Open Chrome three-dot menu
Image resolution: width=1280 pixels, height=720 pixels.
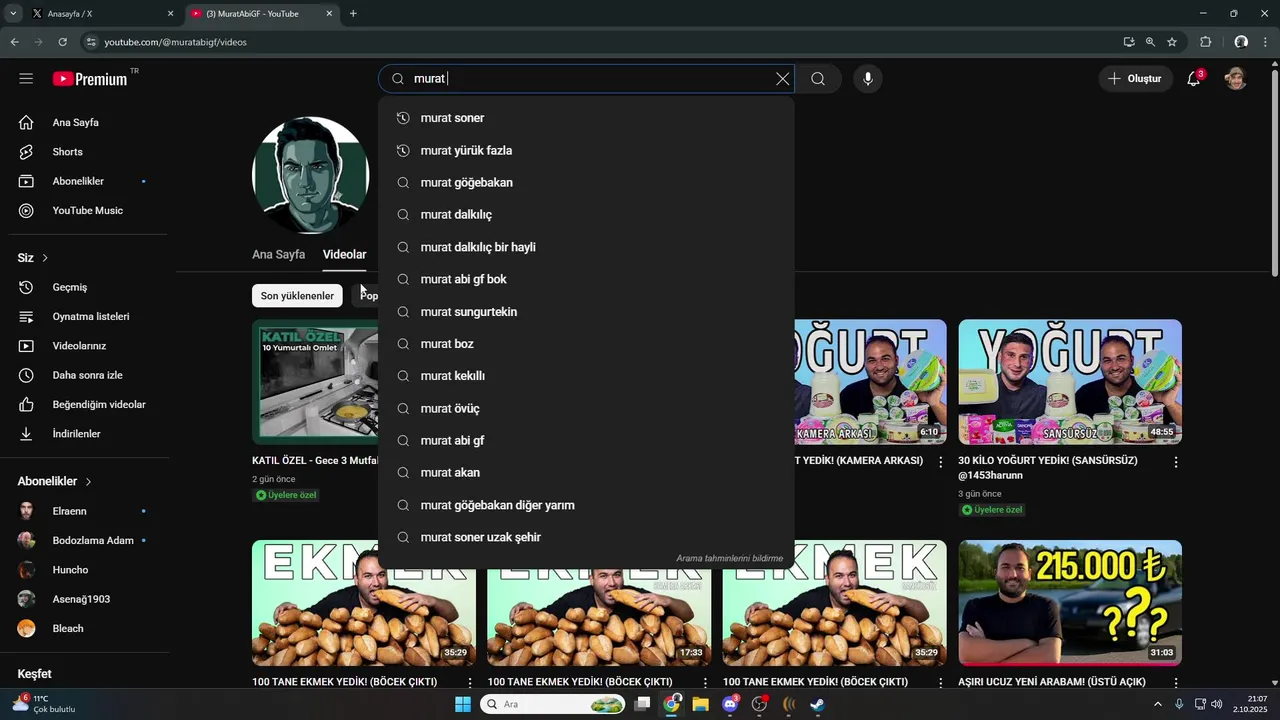pos(1266,42)
